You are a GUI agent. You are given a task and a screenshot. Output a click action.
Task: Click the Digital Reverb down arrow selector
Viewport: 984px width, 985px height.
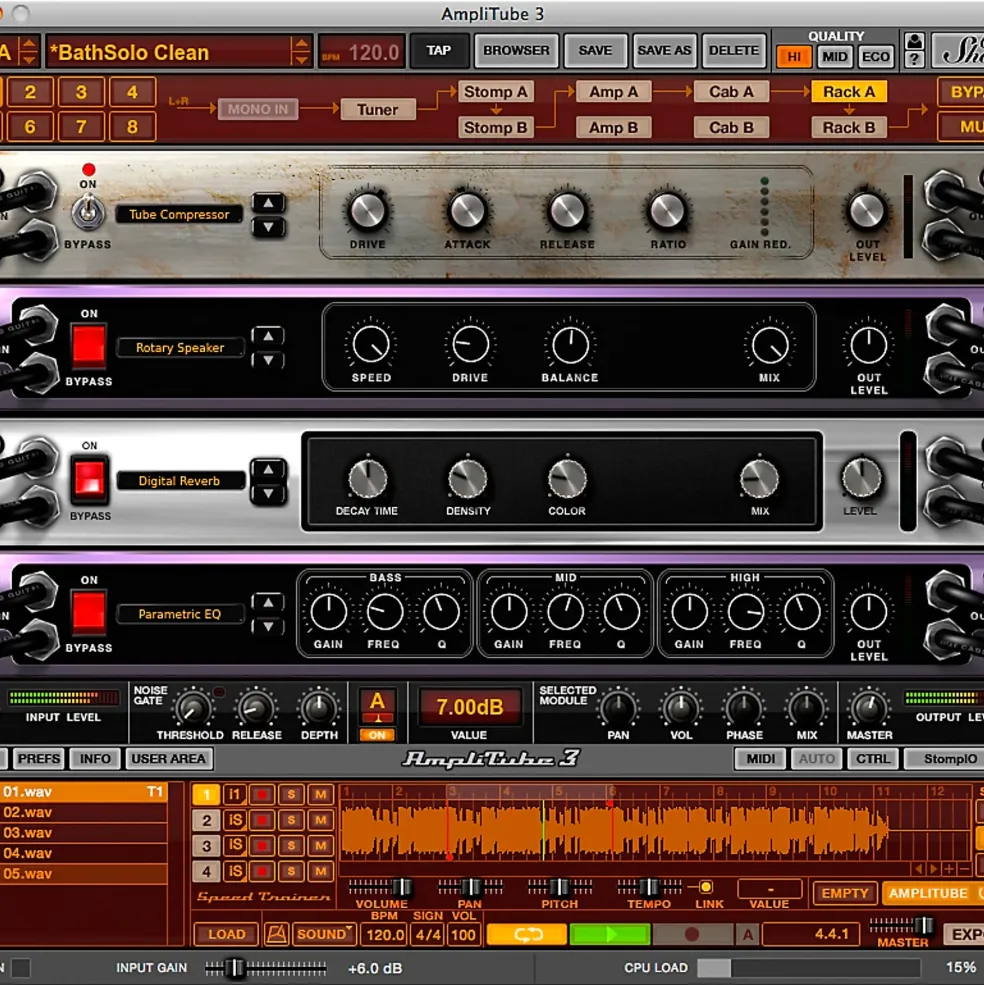(268, 493)
